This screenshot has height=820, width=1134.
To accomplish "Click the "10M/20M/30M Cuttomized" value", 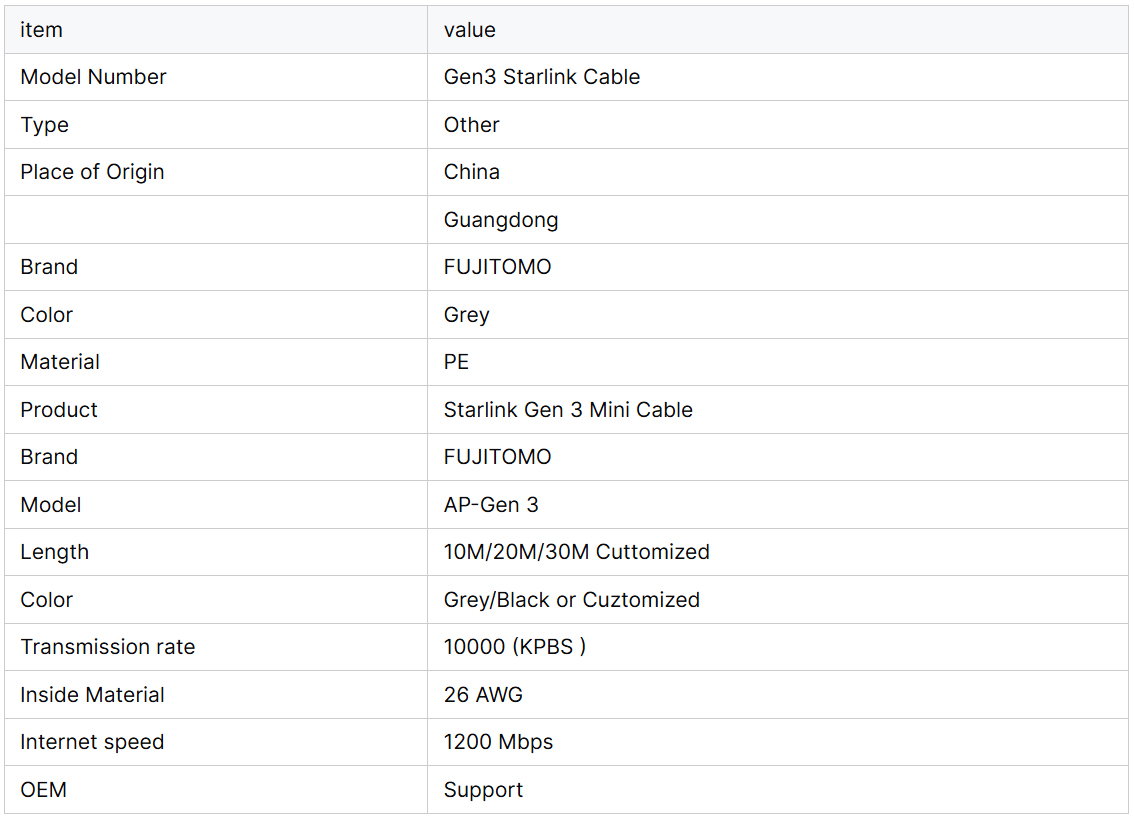I will [x=576, y=552].
